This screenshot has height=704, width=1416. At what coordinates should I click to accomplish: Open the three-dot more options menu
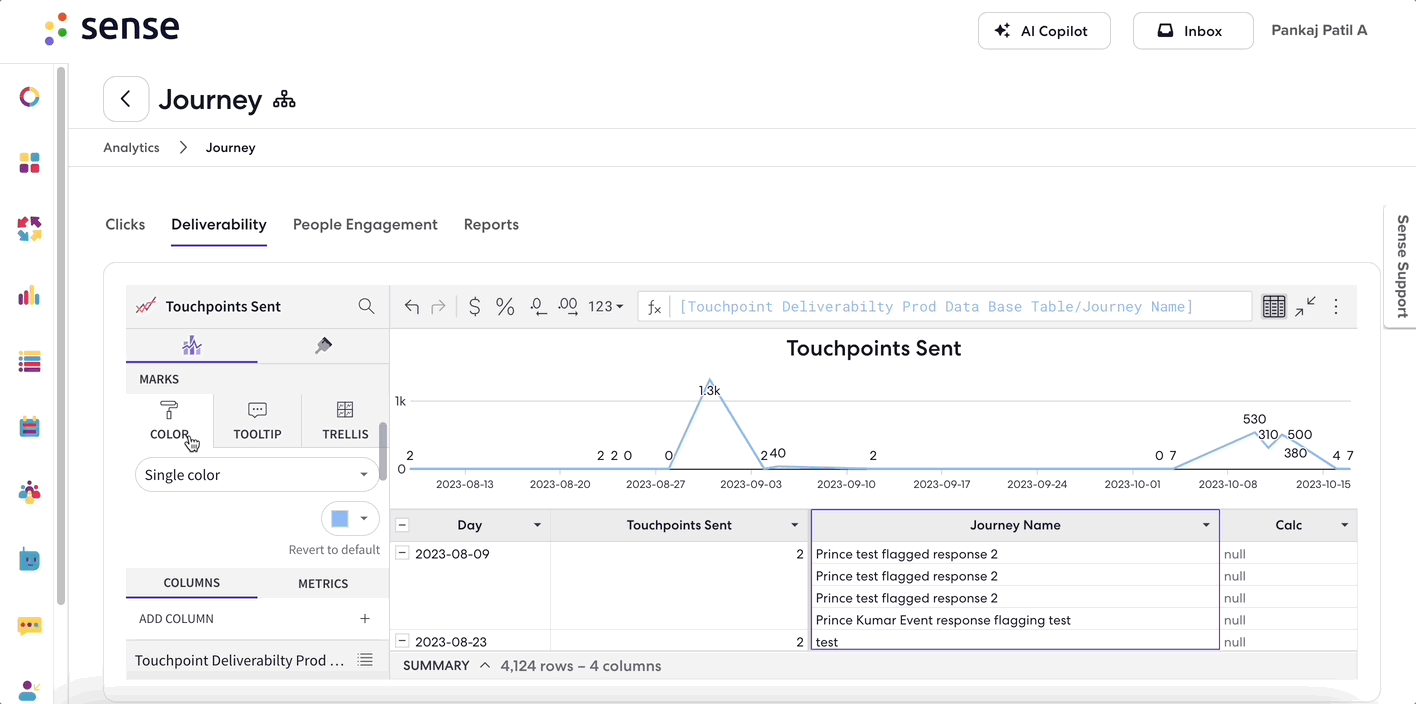1336,307
